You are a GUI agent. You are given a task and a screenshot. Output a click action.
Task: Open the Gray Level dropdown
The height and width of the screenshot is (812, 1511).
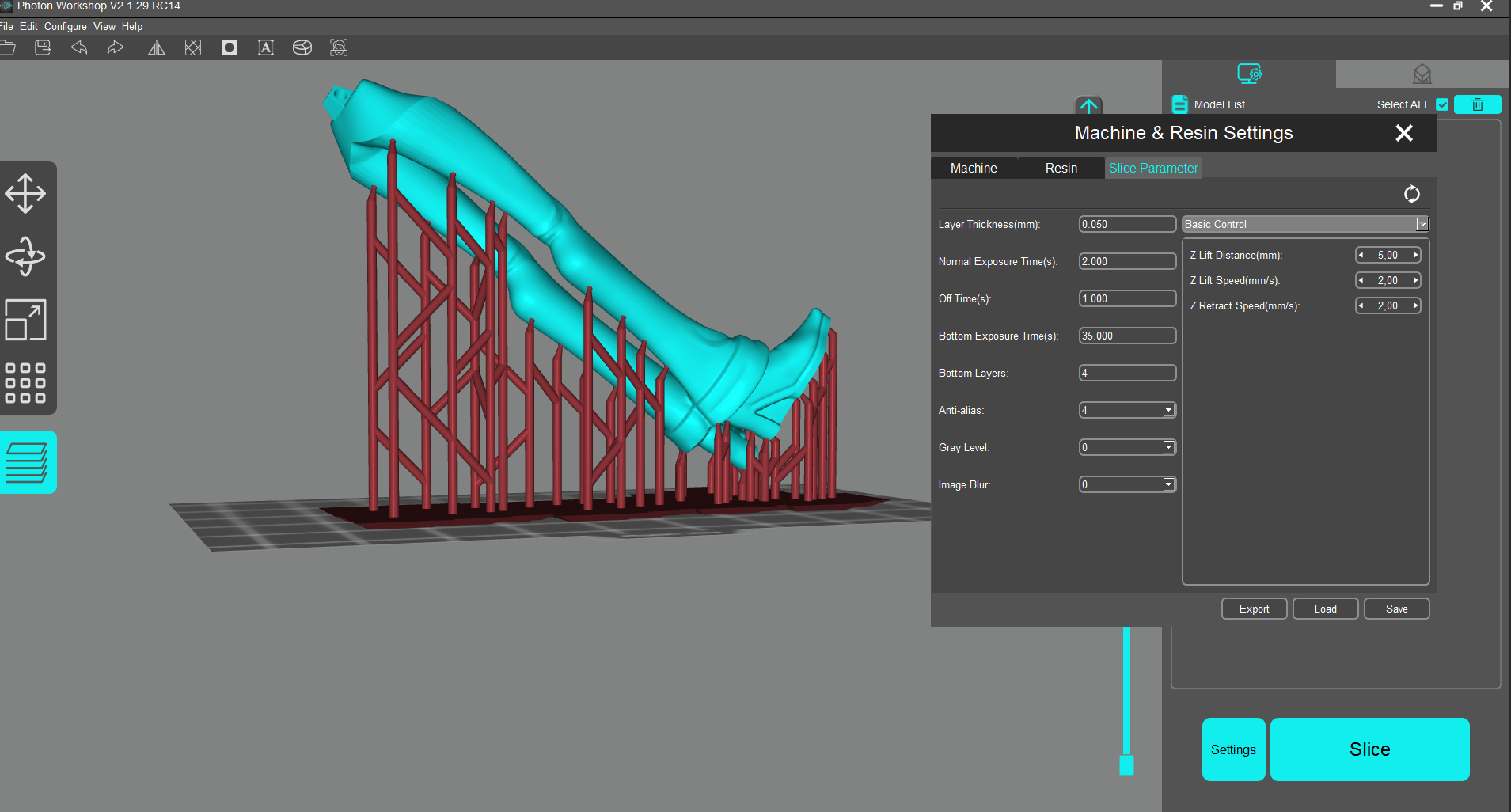(x=1168, y=447)
